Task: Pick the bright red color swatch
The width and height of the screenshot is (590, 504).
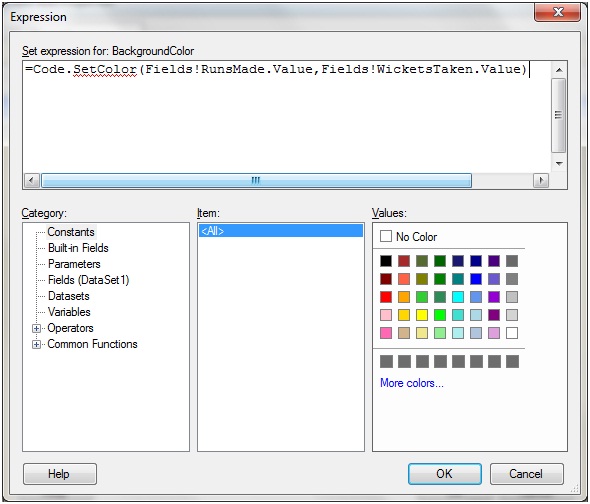Action: [386, 297]
